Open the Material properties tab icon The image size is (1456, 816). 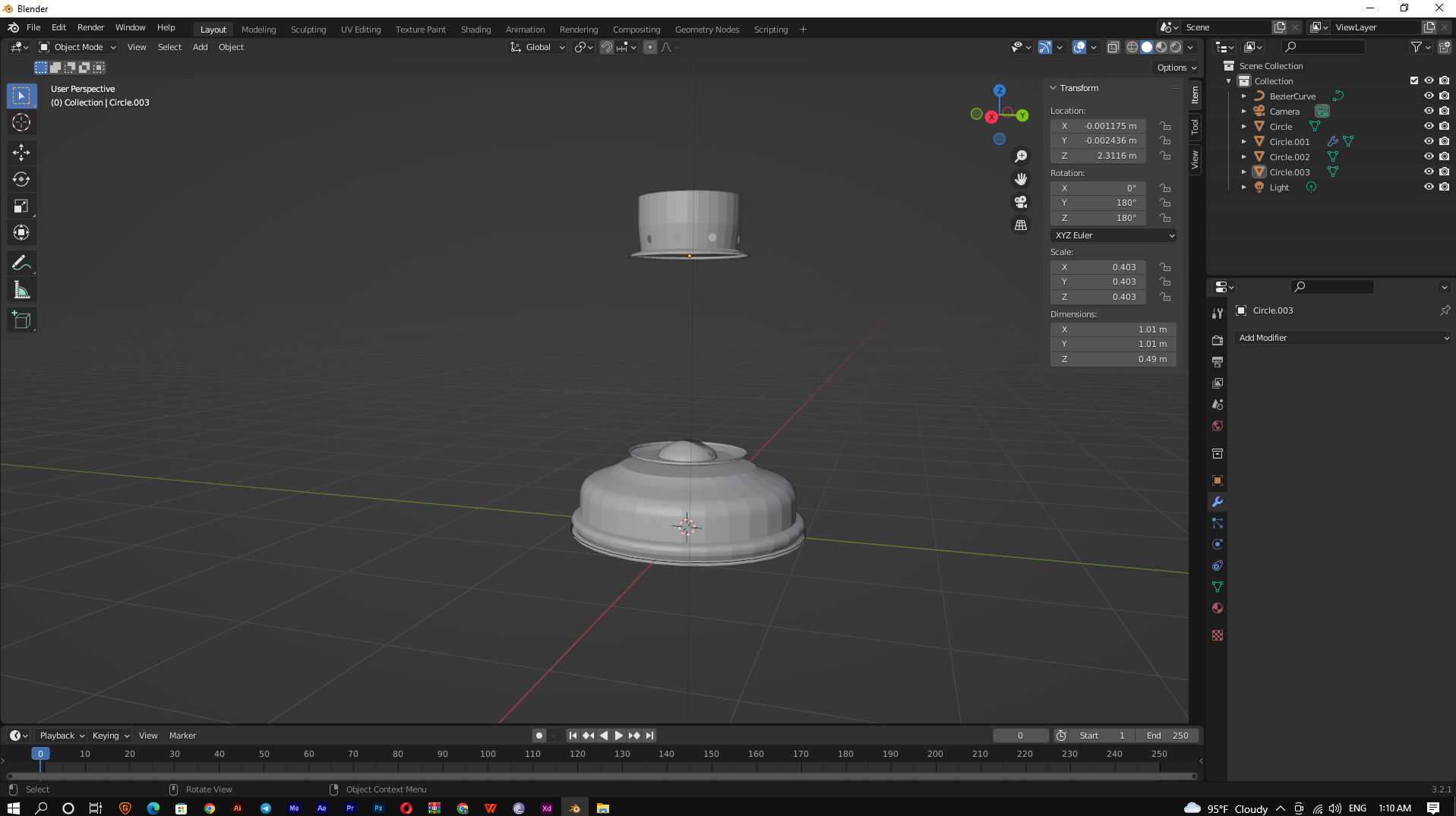(x=1218, y=608)
